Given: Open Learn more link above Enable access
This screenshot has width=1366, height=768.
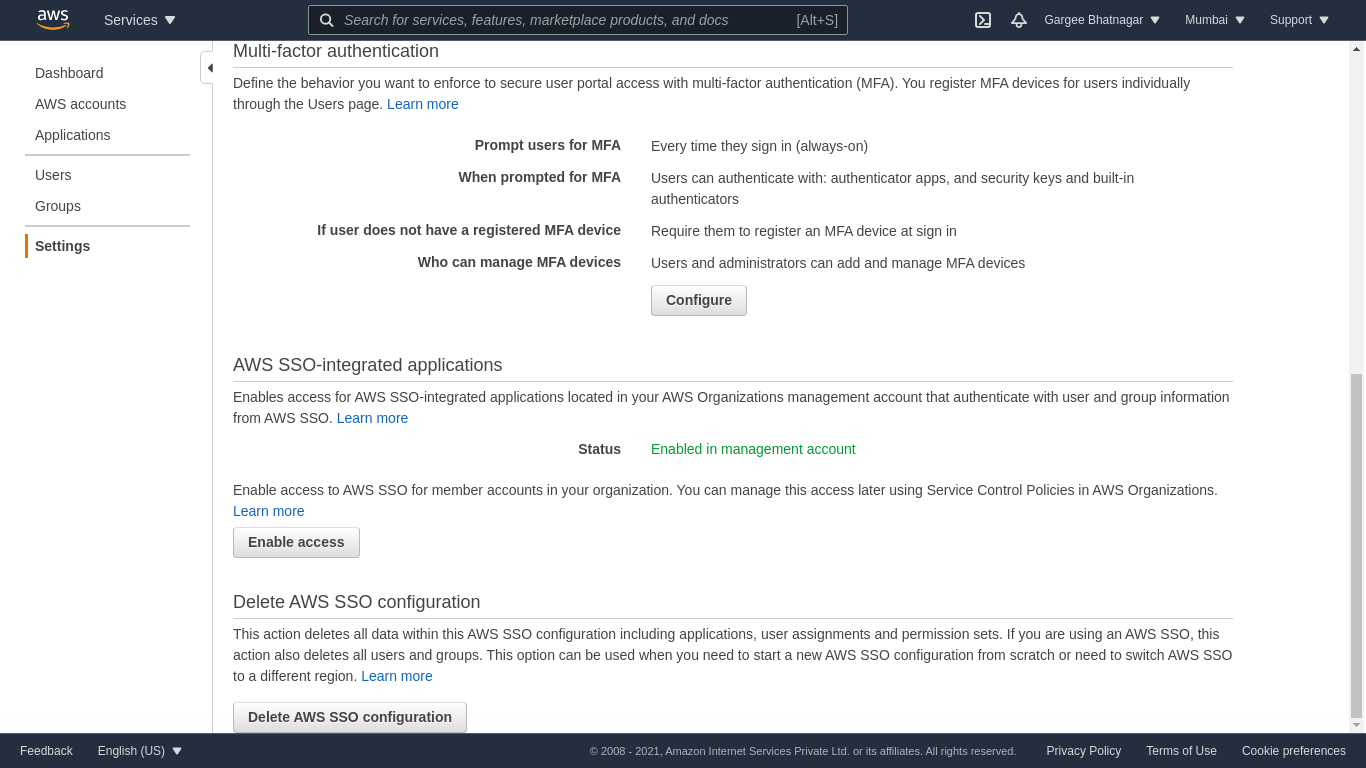Looking at the screenshot, I should 269,511.
